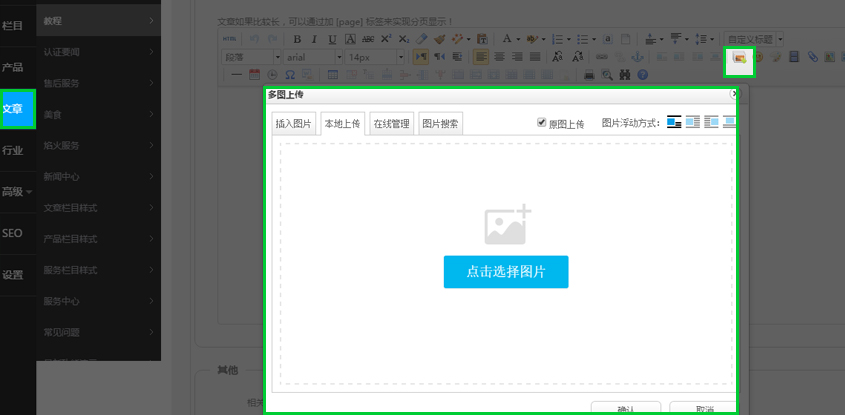
Task: Open the 产品 section in left navigation
Action: tap(18, 67)
